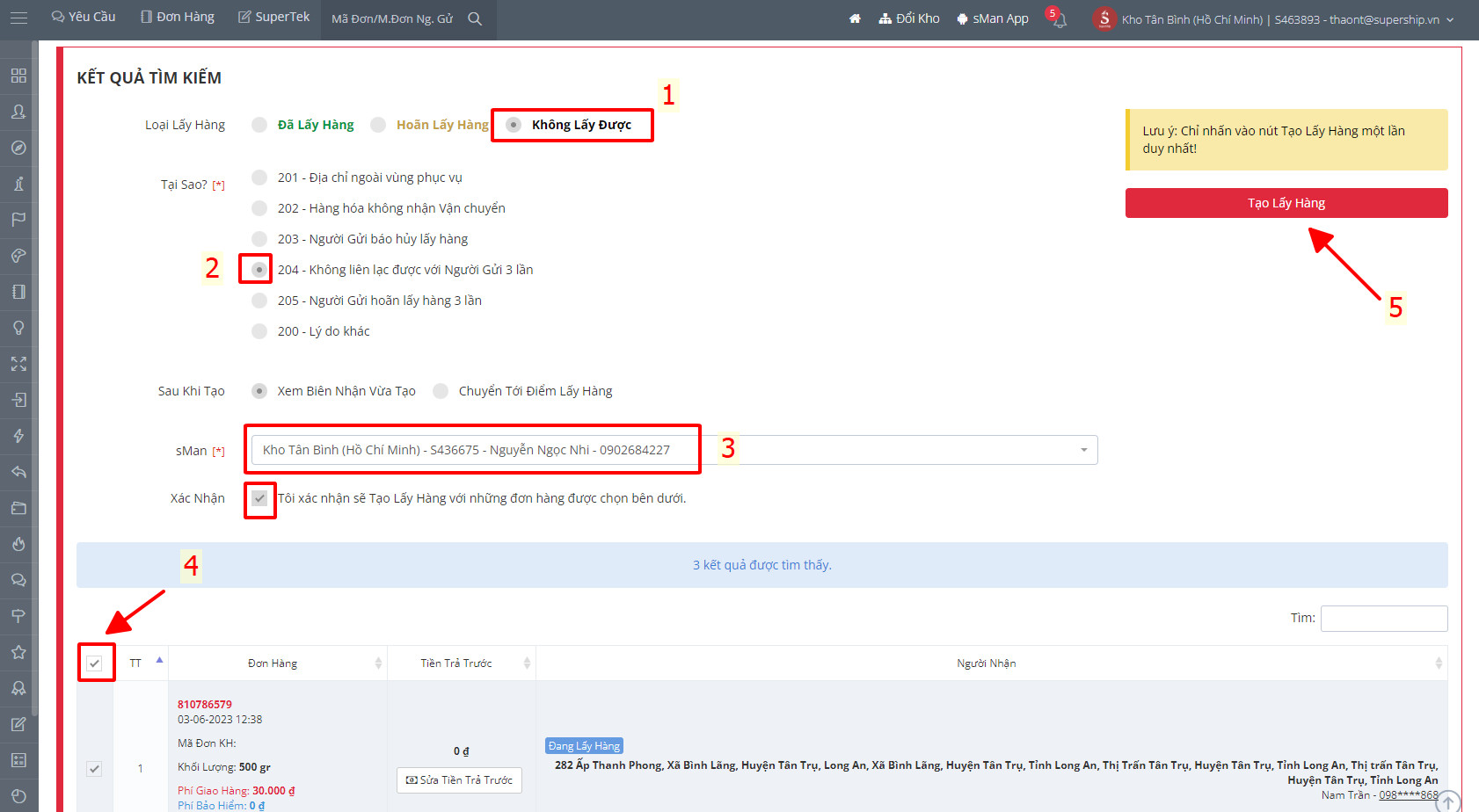Sort table by Đơn Hàng column

tap(278, 663)
